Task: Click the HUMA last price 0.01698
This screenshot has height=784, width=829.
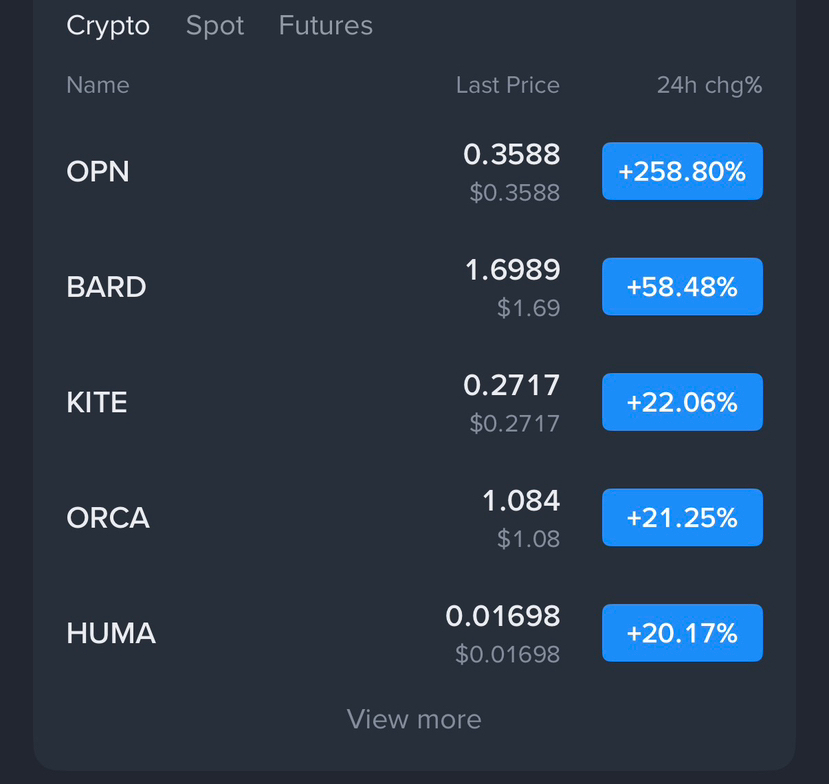Action: tap(502, 616)
